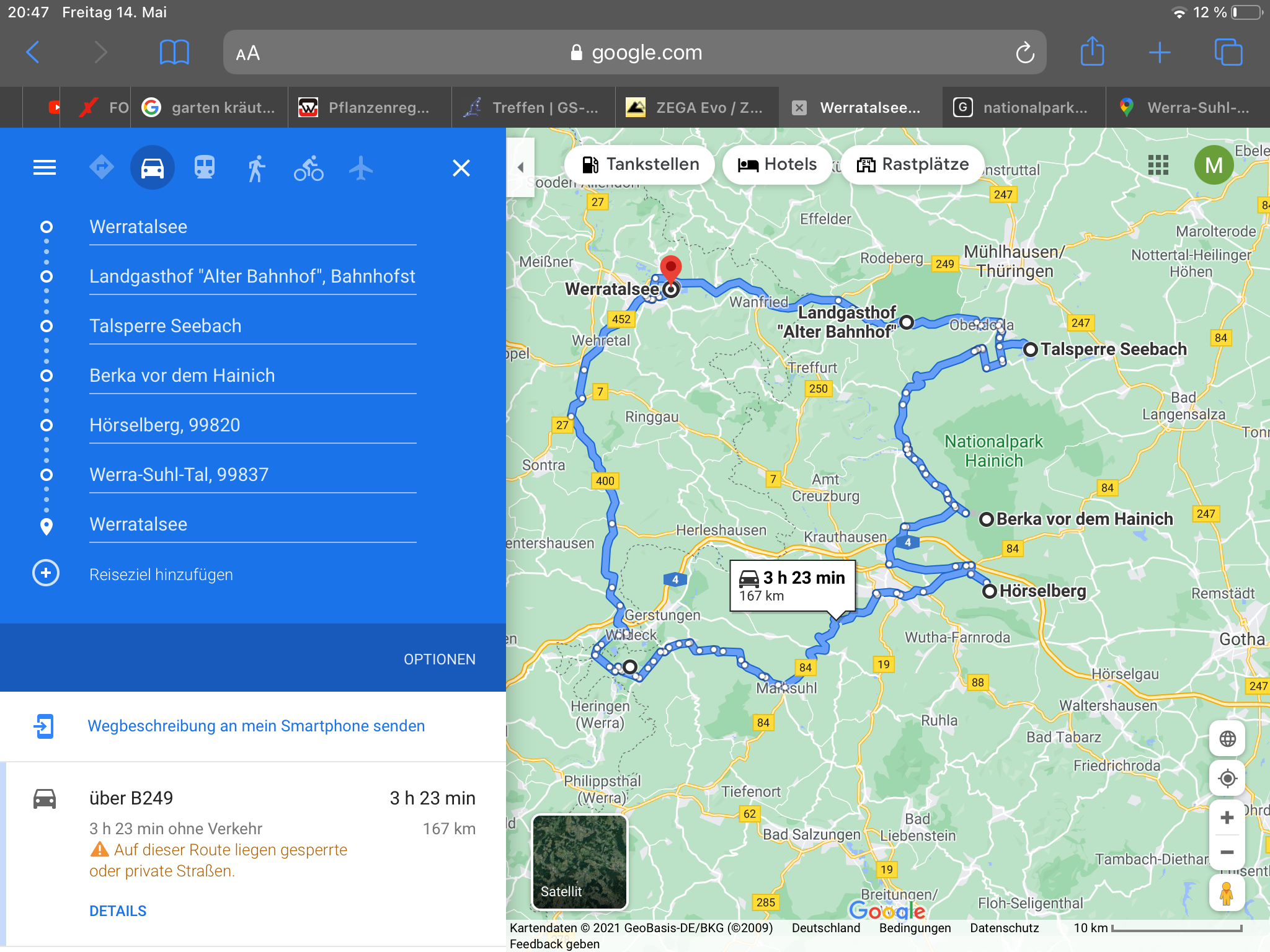The width and height of the screenshot is (1270, 952).
Task: Center map on my location
Action: tap(1227, 778)
